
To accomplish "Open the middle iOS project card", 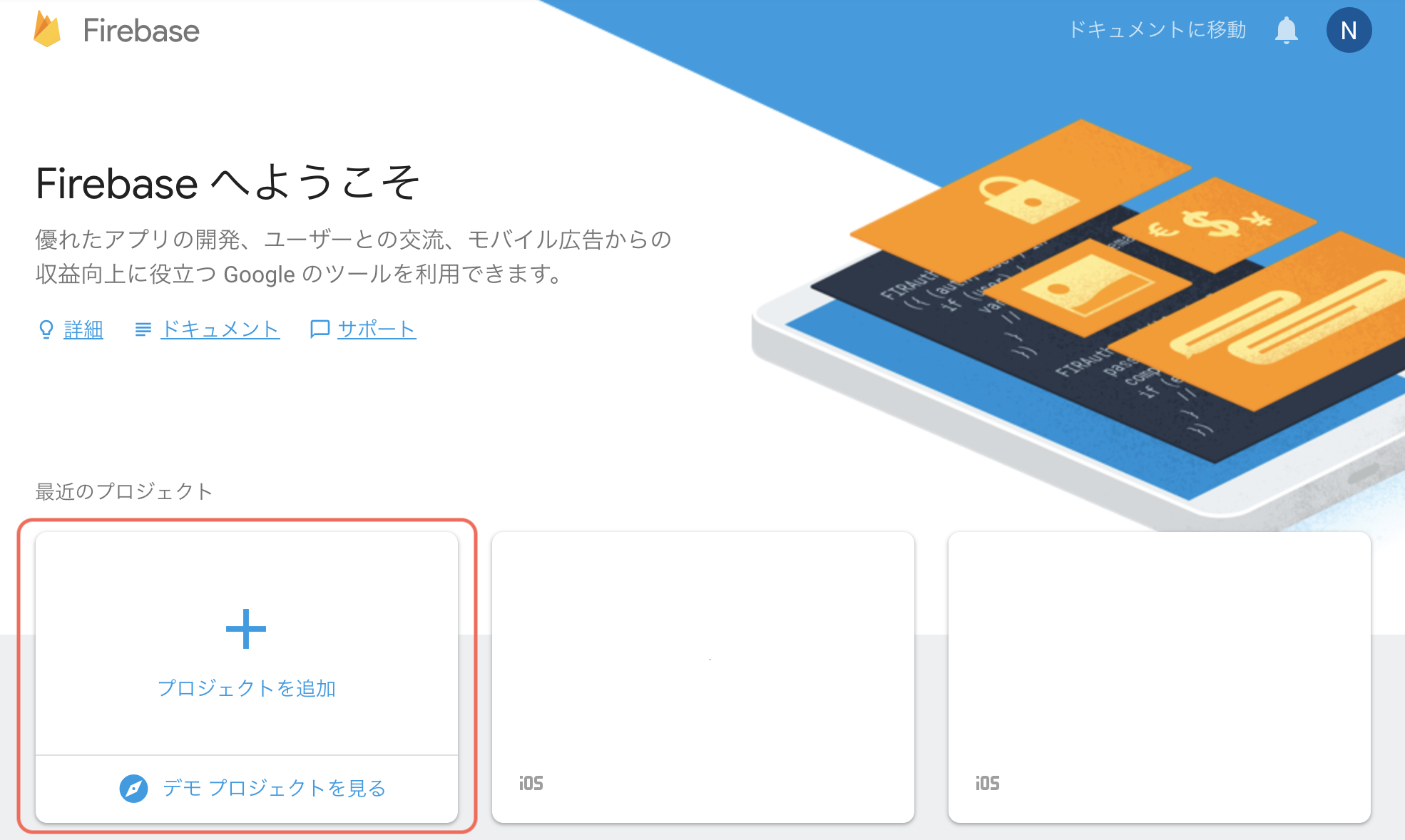I will tap(703, 677).
